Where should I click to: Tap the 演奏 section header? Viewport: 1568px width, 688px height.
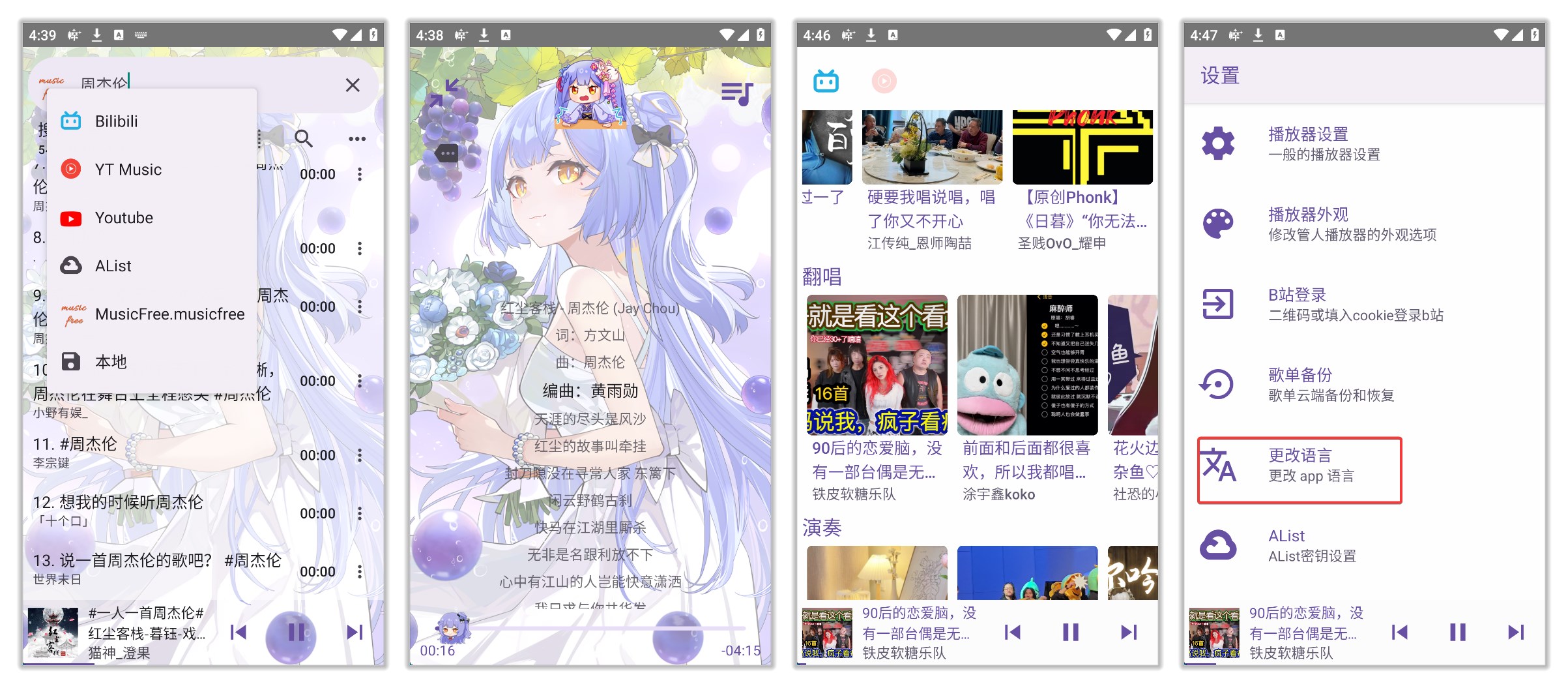822,528
